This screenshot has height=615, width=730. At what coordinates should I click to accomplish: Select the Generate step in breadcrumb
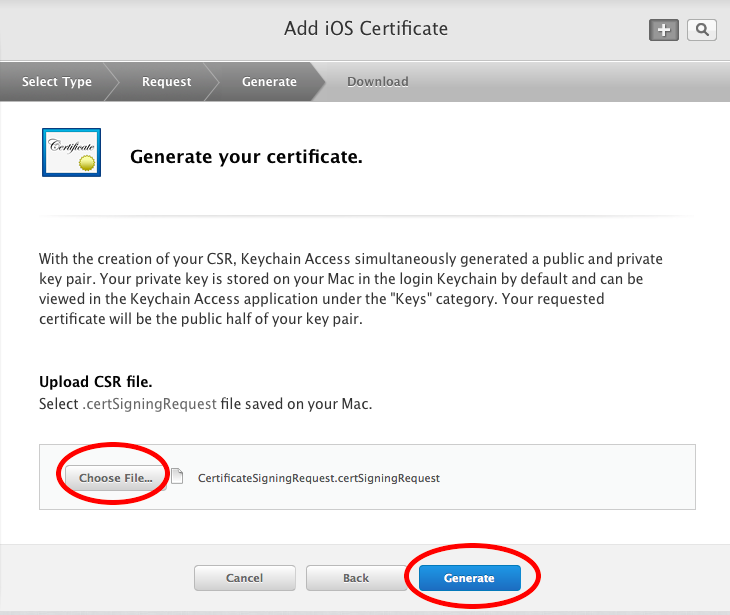[x=269, y=82]
